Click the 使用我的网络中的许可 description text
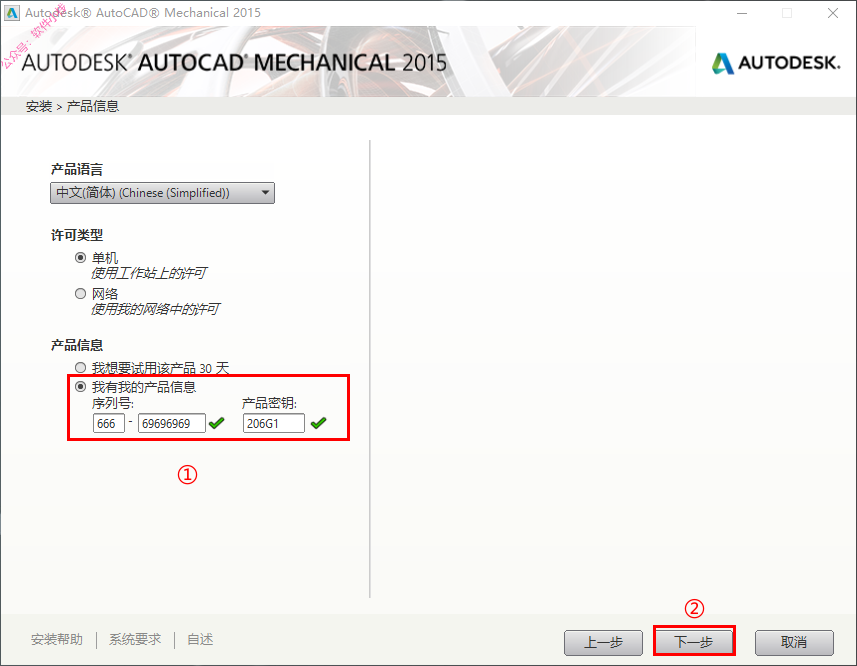The width and height of the screenshot is (857, 666). click(155, 309)
